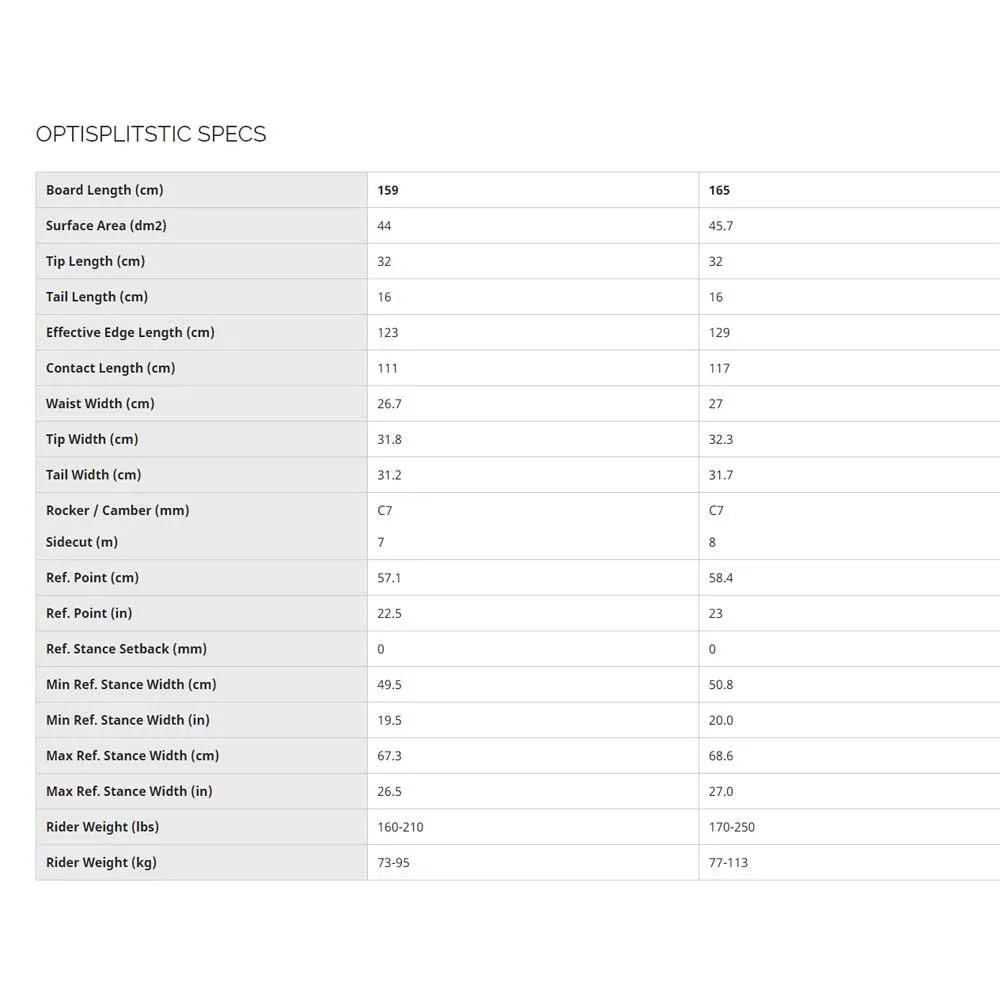This screenshot has width=1000, height=1000.
Task: Click the 160-210 rider weight value
Action: pyautogui.click(x=400, y=827)
